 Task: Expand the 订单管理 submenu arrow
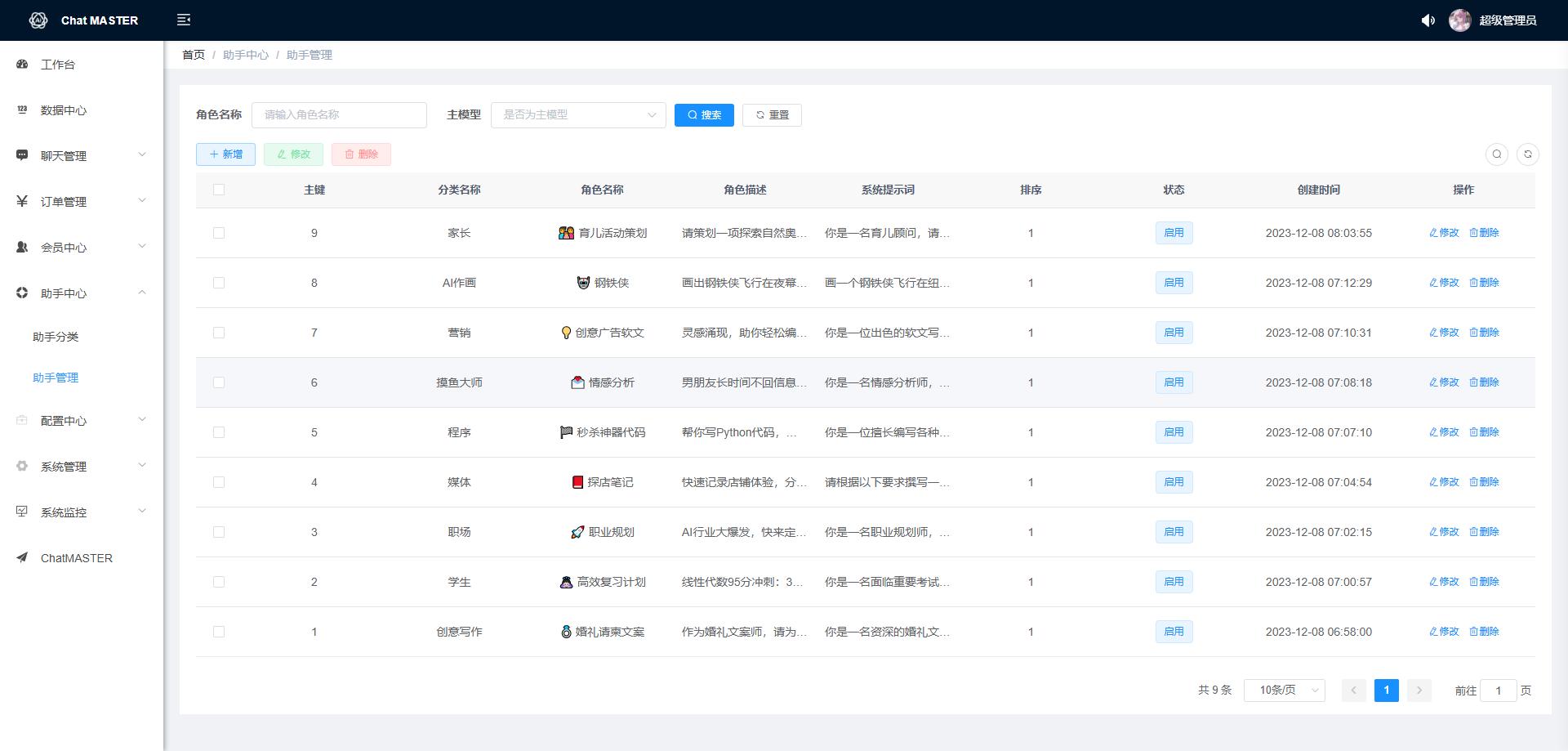click(x=142, y=200)
